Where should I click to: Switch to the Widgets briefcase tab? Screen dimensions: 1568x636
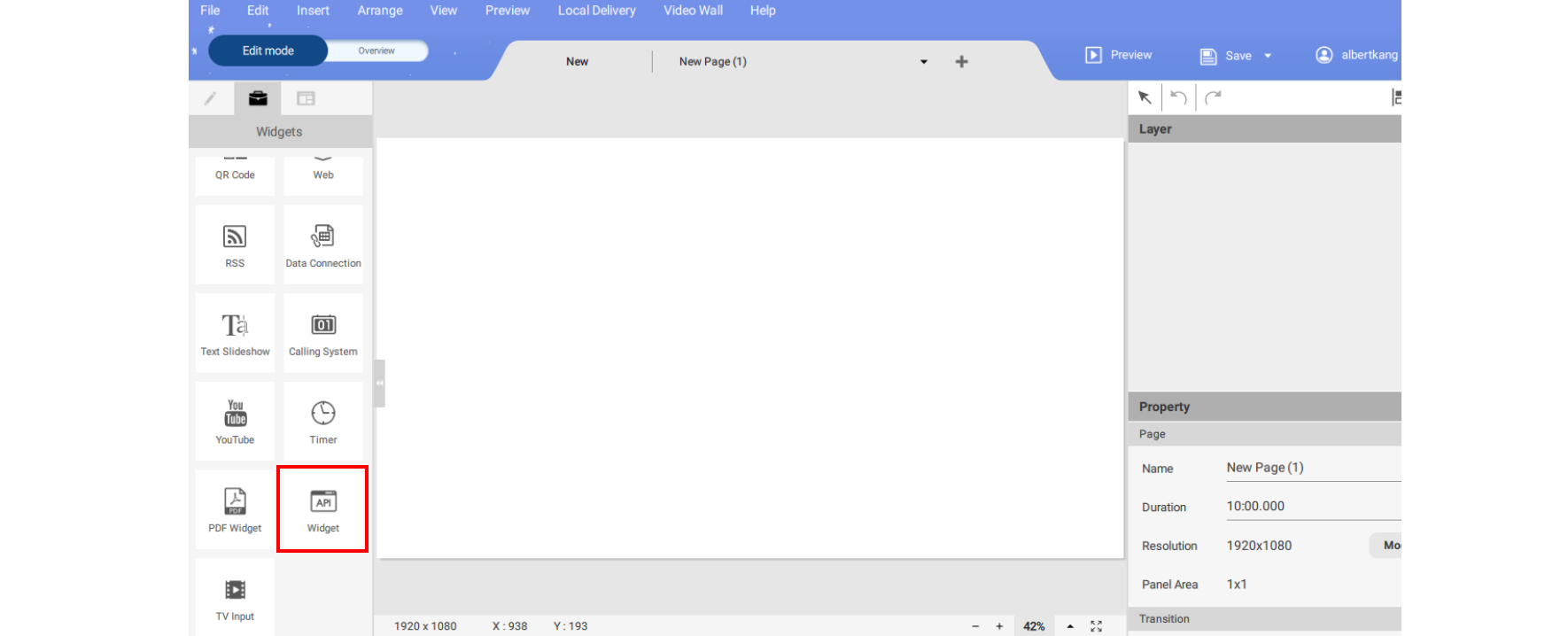[x=258, y=98]
